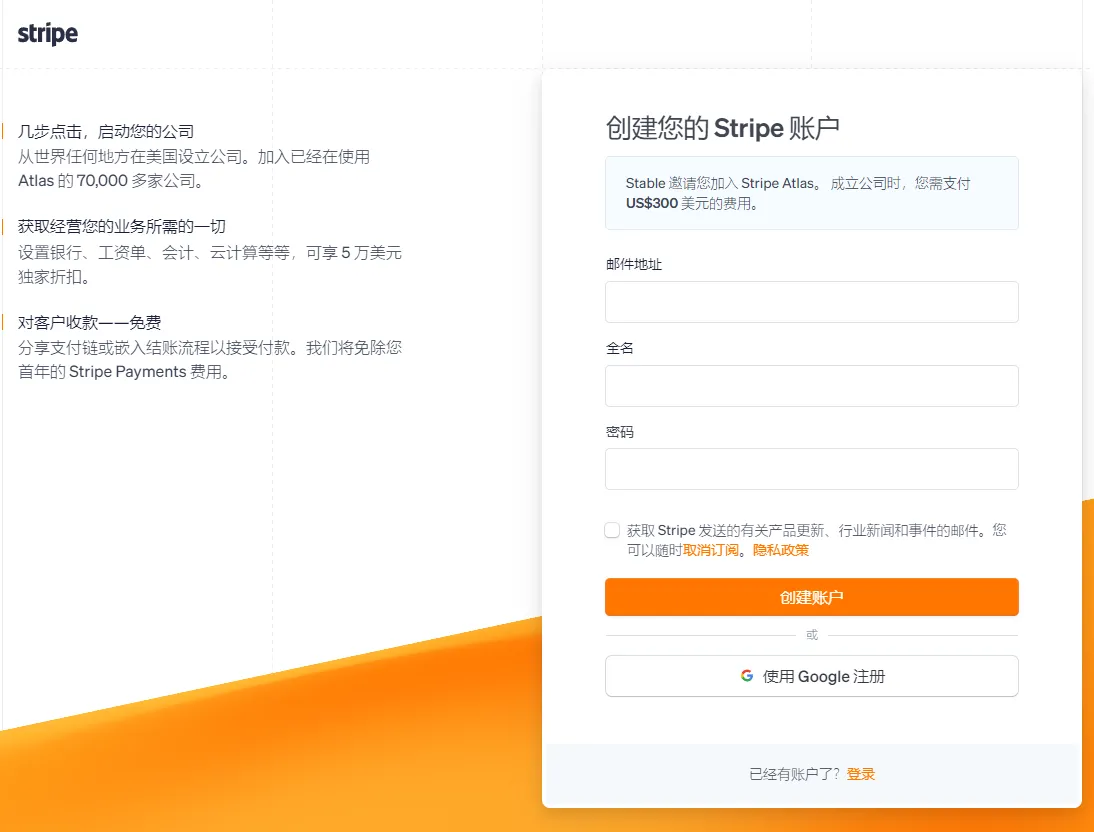This screenshot has width=1094, height=832.
Task: Select the 密码 password field
Action: coord(811,469)
